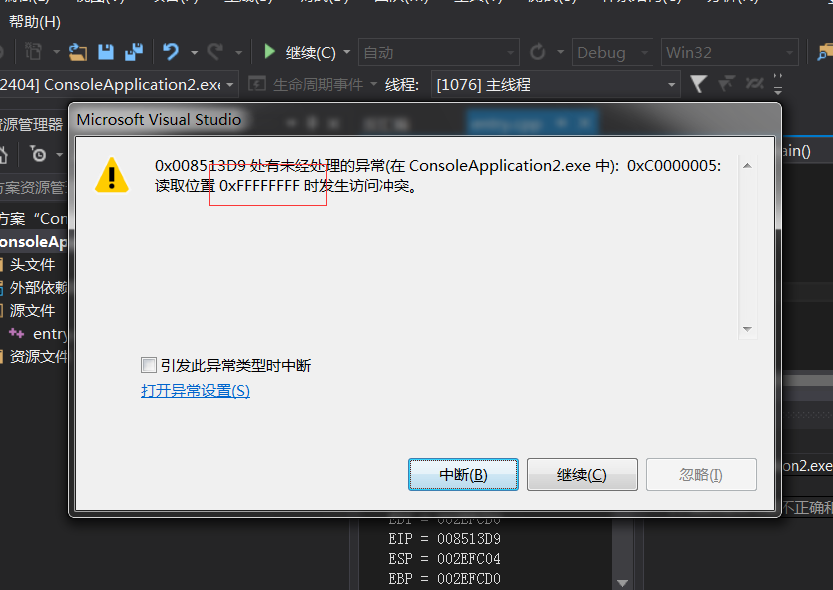Screen dimensions: 833x590
Task: Click the 生命周期事件 lifecycle events icon
Action: click(x=257, y=84)
